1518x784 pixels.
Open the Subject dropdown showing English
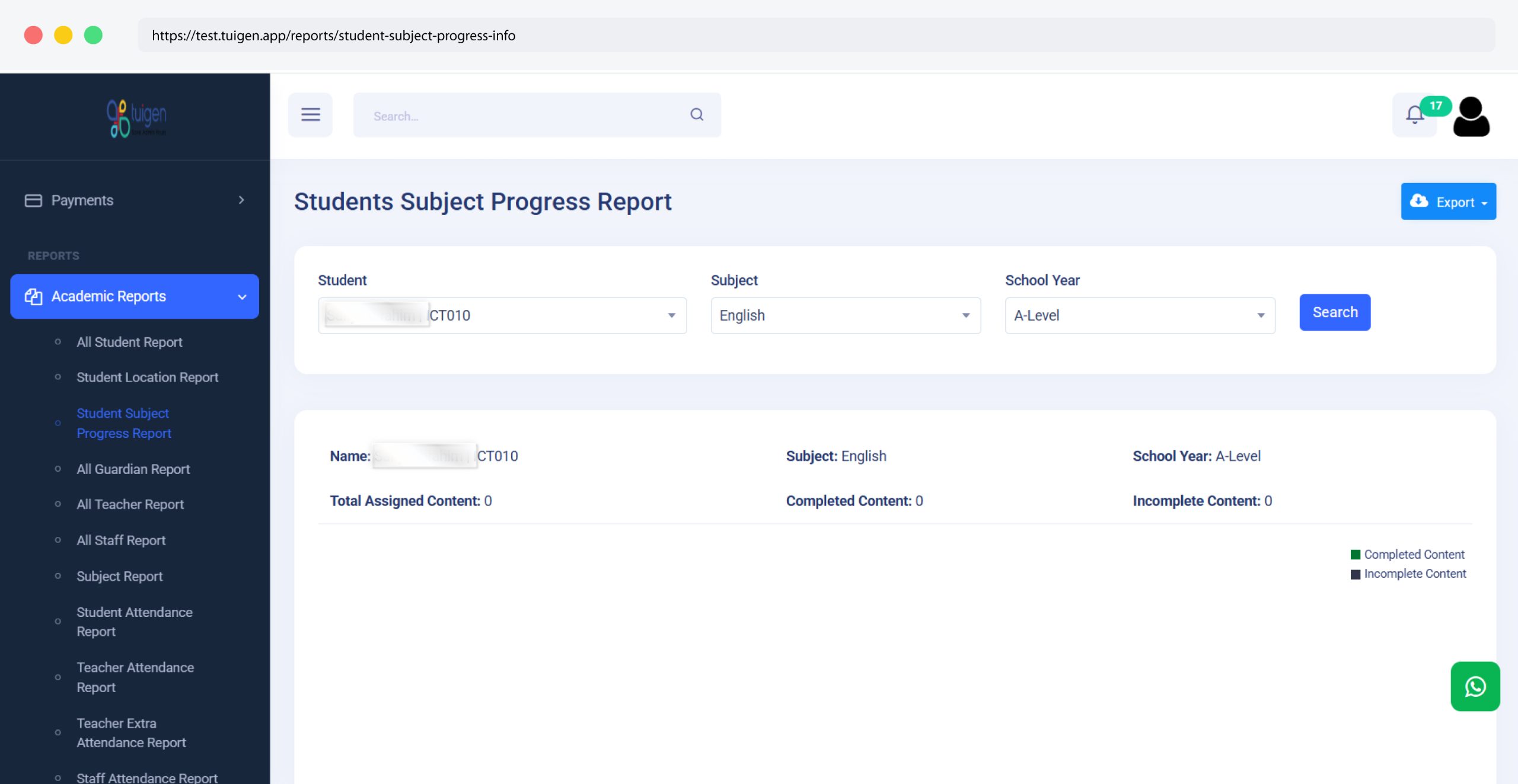tap(845, 315)
